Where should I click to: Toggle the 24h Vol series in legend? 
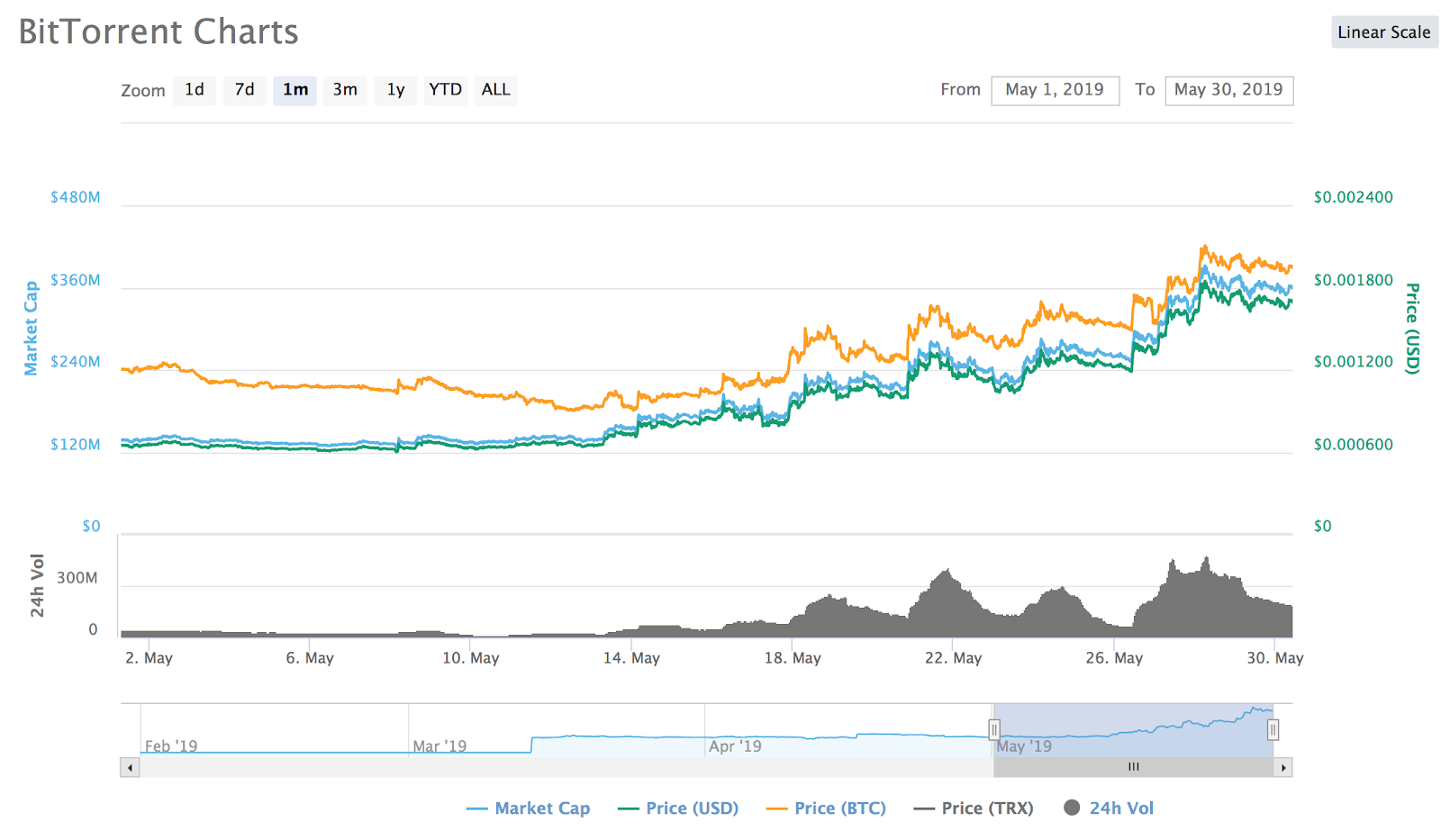coord(1109,808)
